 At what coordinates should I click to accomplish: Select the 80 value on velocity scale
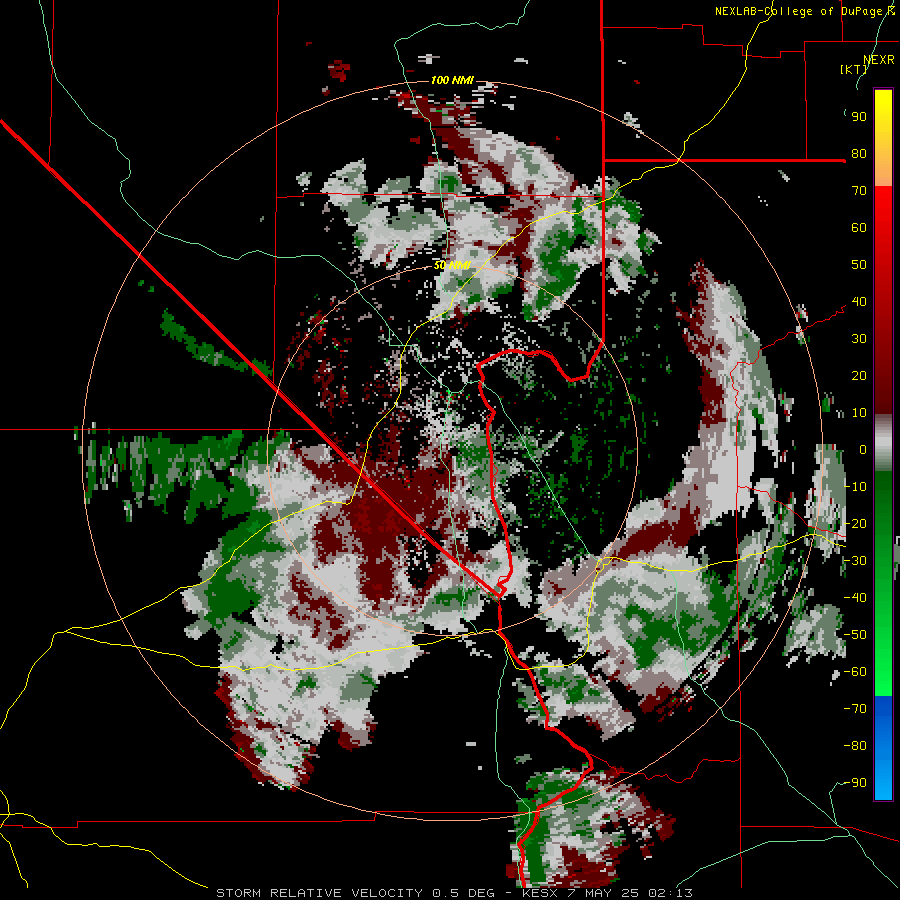tap(859, 154)
